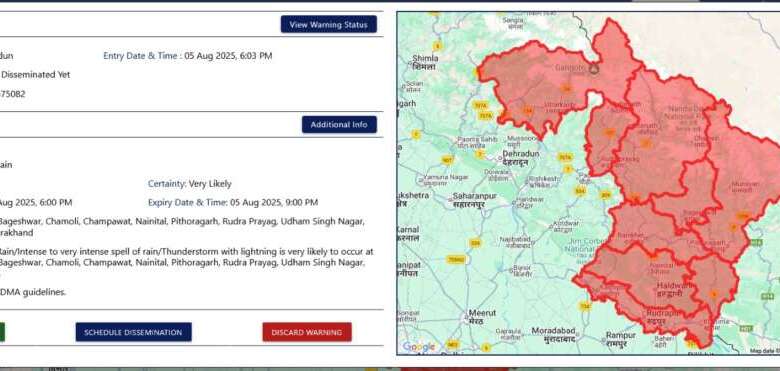Click the Meerut city label on map

tap(482, 317)
